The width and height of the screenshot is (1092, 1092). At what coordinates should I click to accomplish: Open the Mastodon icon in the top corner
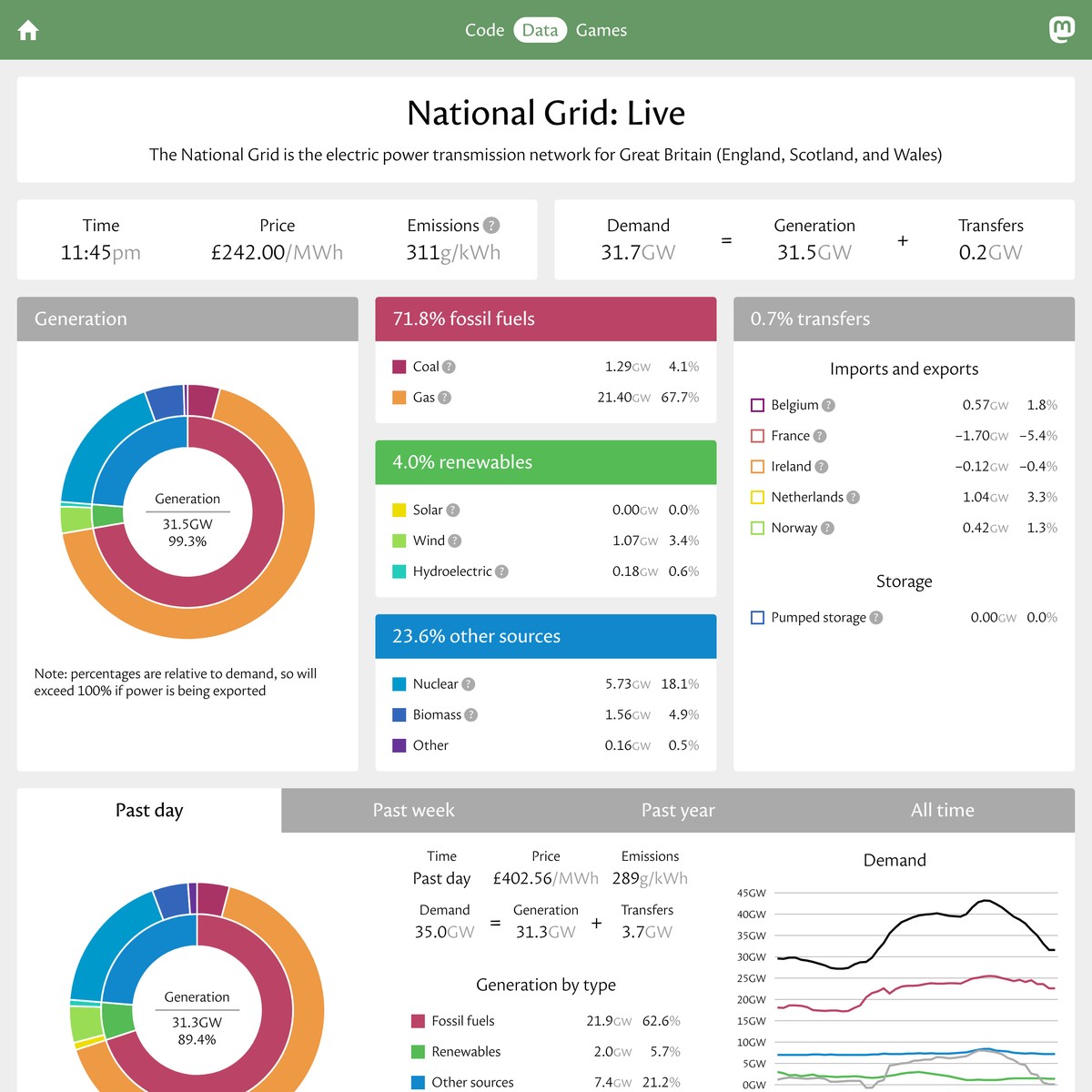(x=1063, y=29)
